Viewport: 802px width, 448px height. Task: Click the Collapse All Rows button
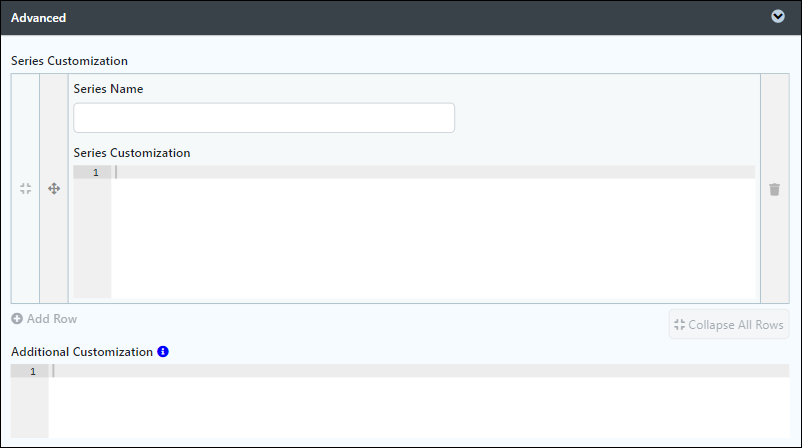[x=729, y=324]
